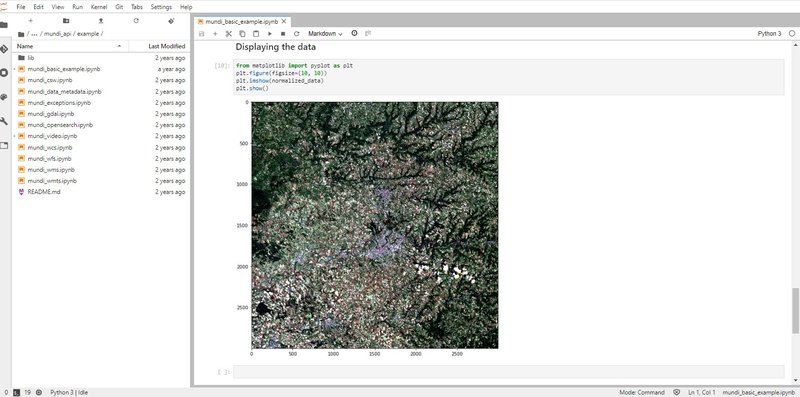Image resolution: width=800 pixels, height=397 pixels.
Task: Select mundi_opensearch.ipynb file
Action: click(101, 125)
